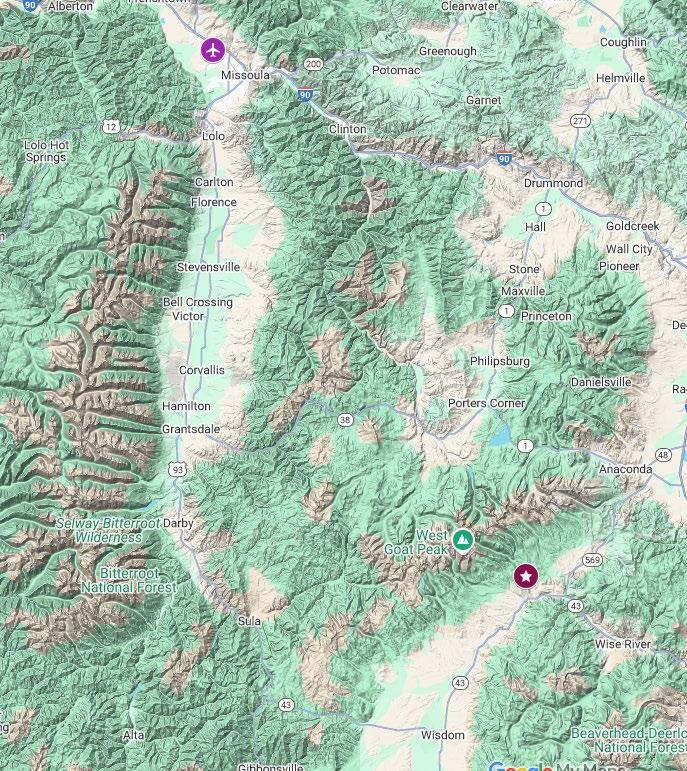Viewport: 687px width, 771px height.
Task: Click the Route 271 shield near Helmville
Action: point(580,121)
